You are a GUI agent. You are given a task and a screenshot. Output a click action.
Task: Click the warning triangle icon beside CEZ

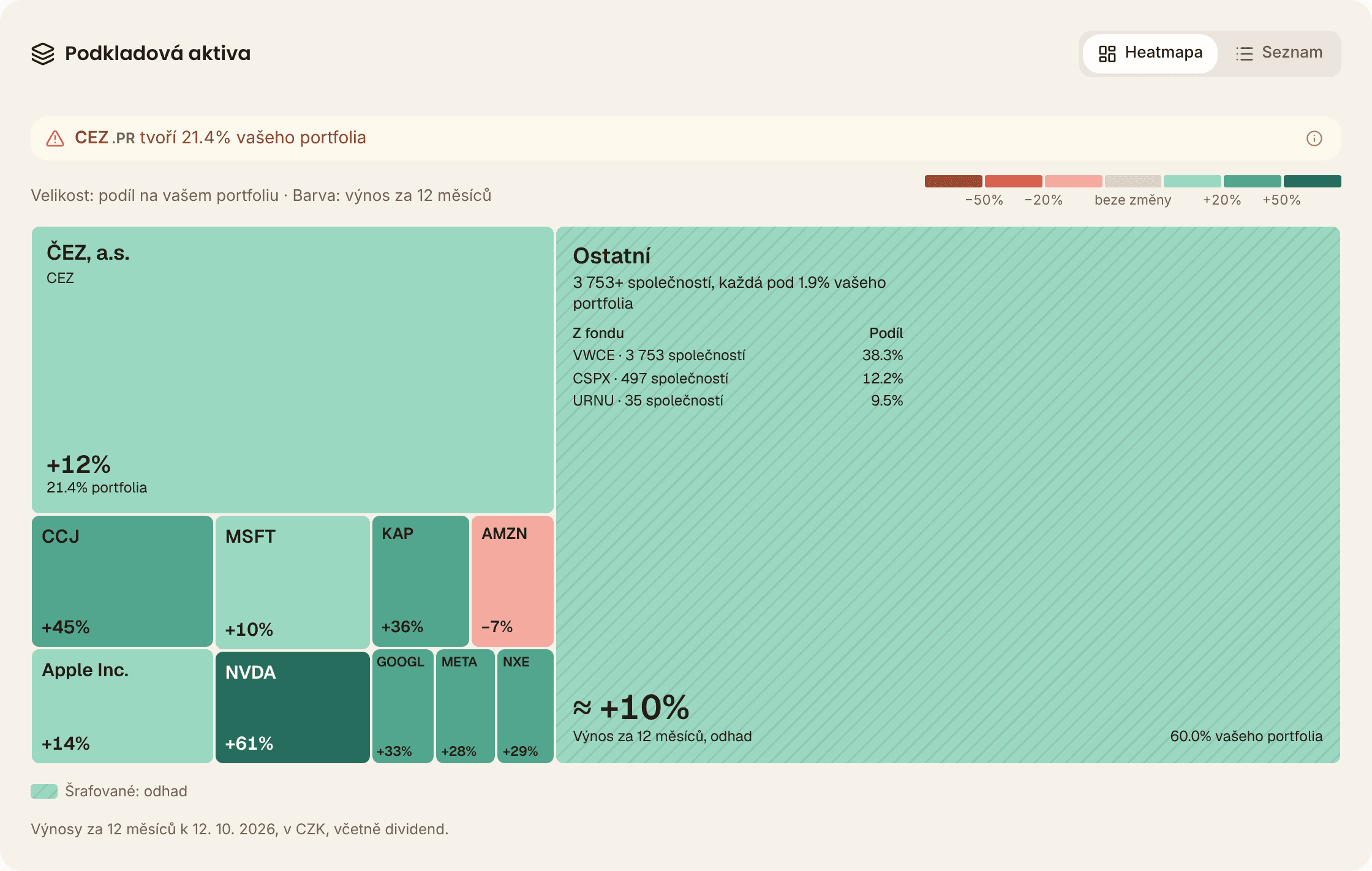pos(55,138)
